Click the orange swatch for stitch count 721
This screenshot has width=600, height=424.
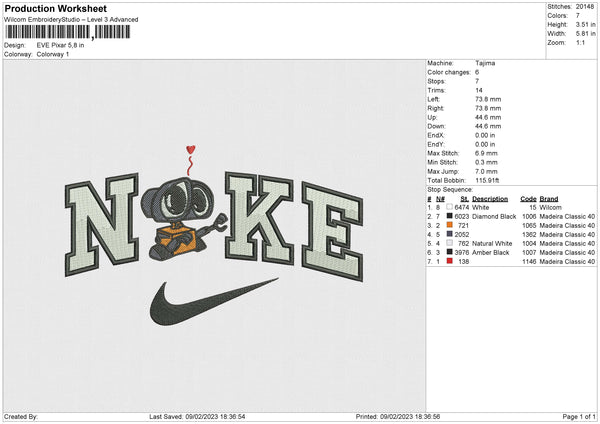coord(450,225)
